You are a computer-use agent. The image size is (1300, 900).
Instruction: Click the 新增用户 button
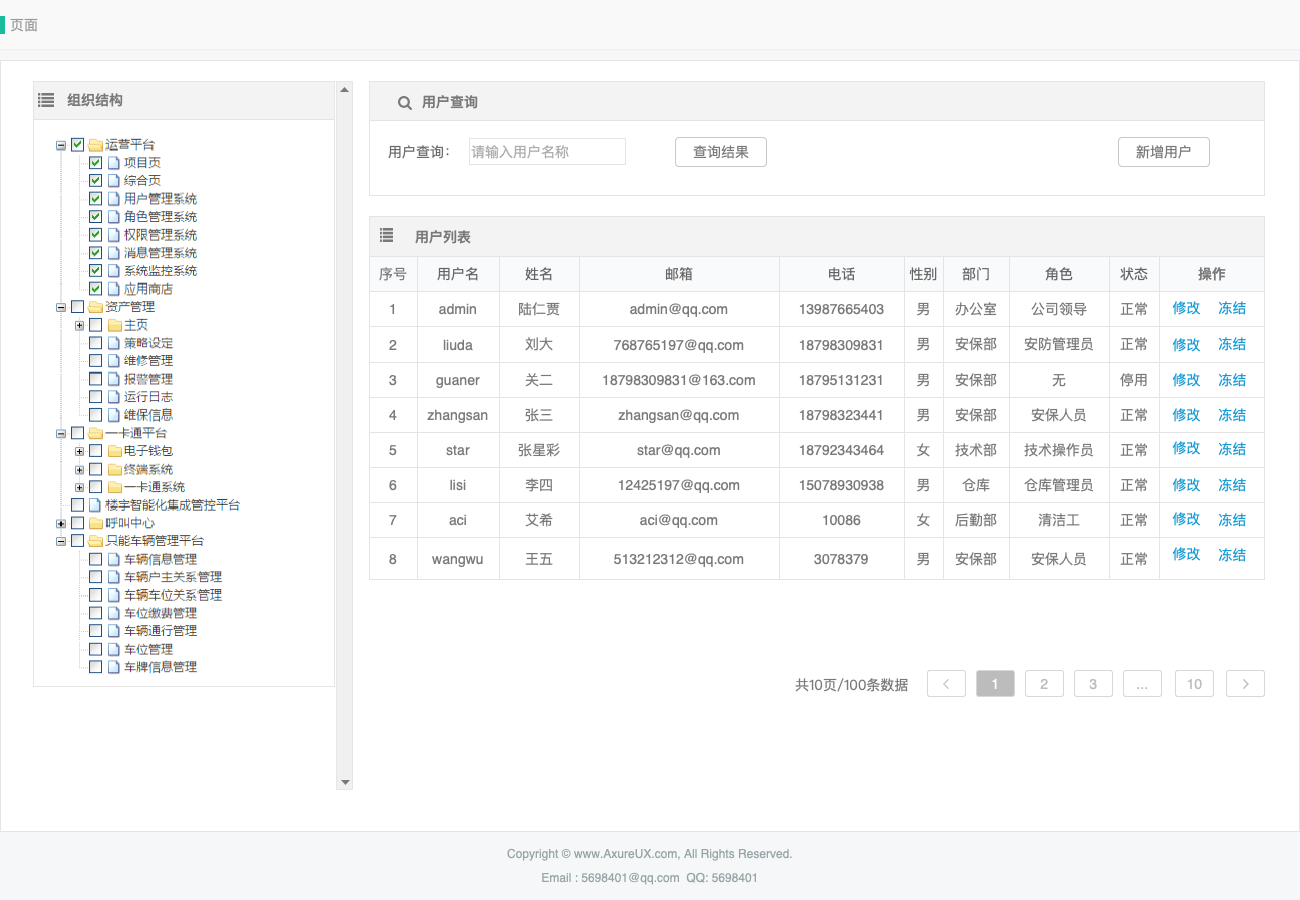point(1164,152)
